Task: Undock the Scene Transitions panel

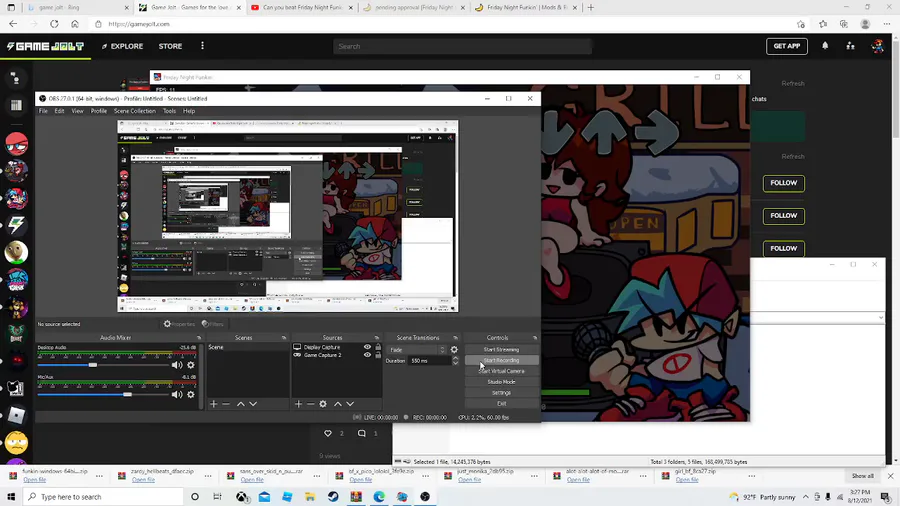Action: coord(455,338)
